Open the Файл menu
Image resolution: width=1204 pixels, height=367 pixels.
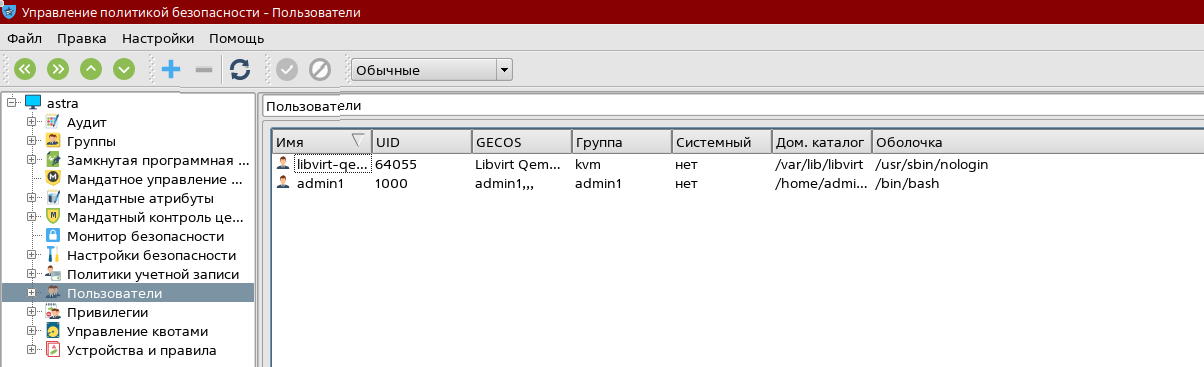(24, 38)
